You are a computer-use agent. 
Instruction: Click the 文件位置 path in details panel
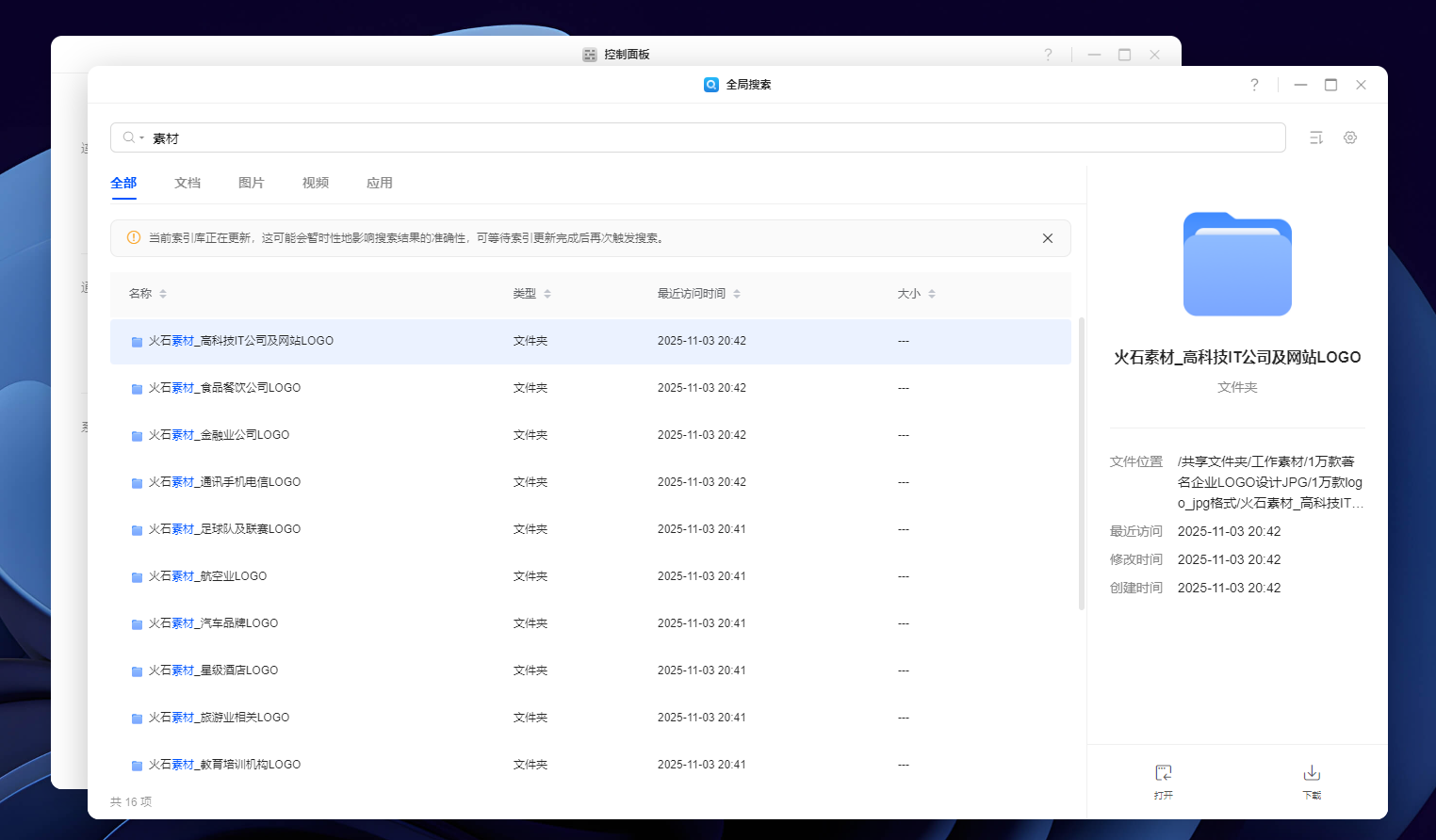pos(1270,482)
